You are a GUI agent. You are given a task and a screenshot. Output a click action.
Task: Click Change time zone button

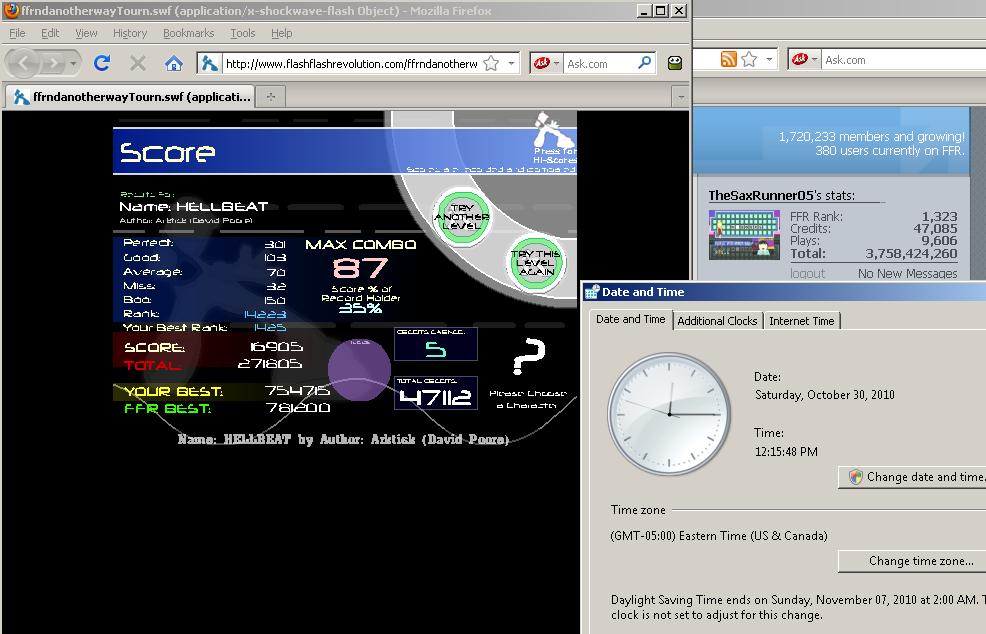921,560
